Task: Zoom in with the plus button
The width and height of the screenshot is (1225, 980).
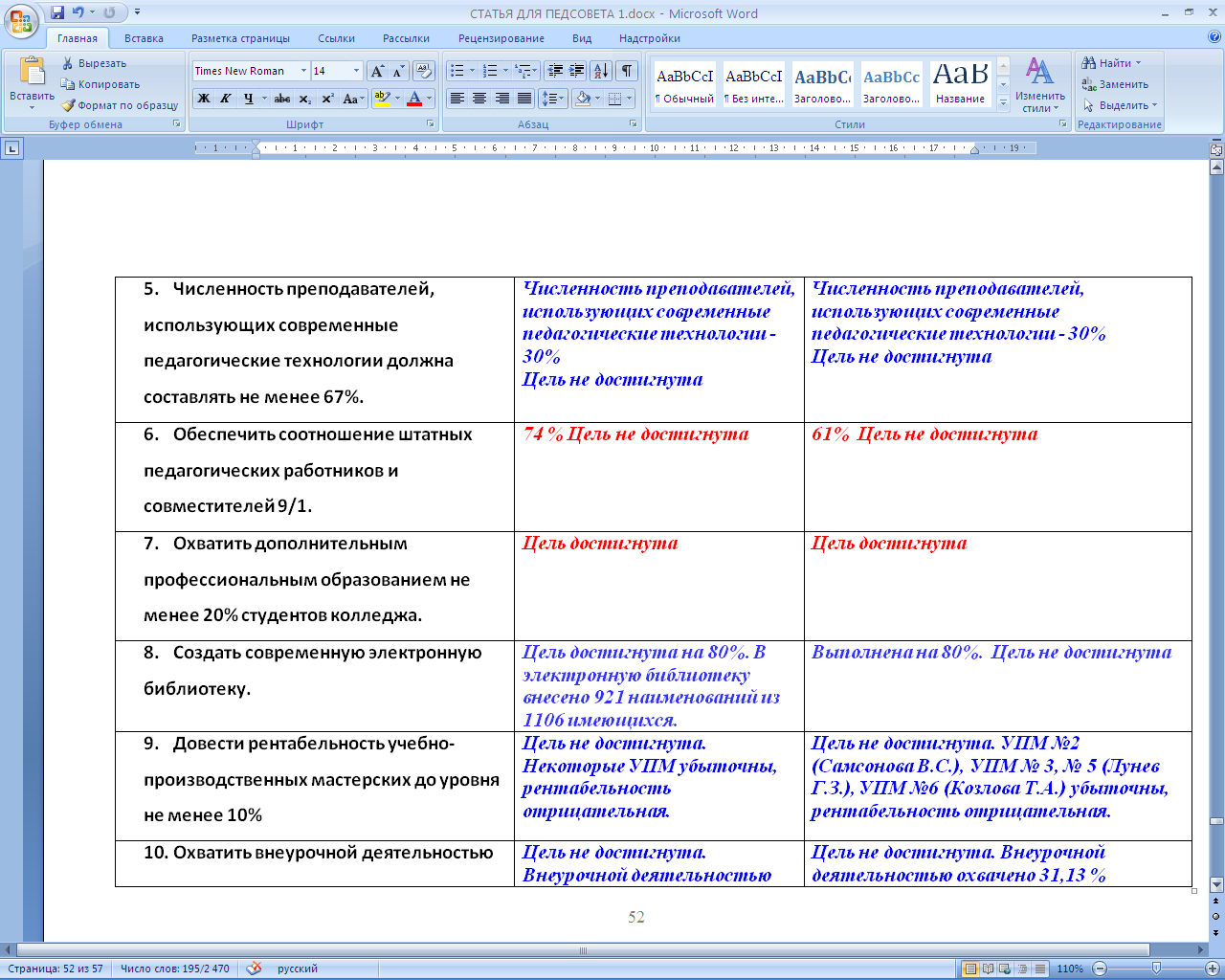Action: coord(1213,969)
